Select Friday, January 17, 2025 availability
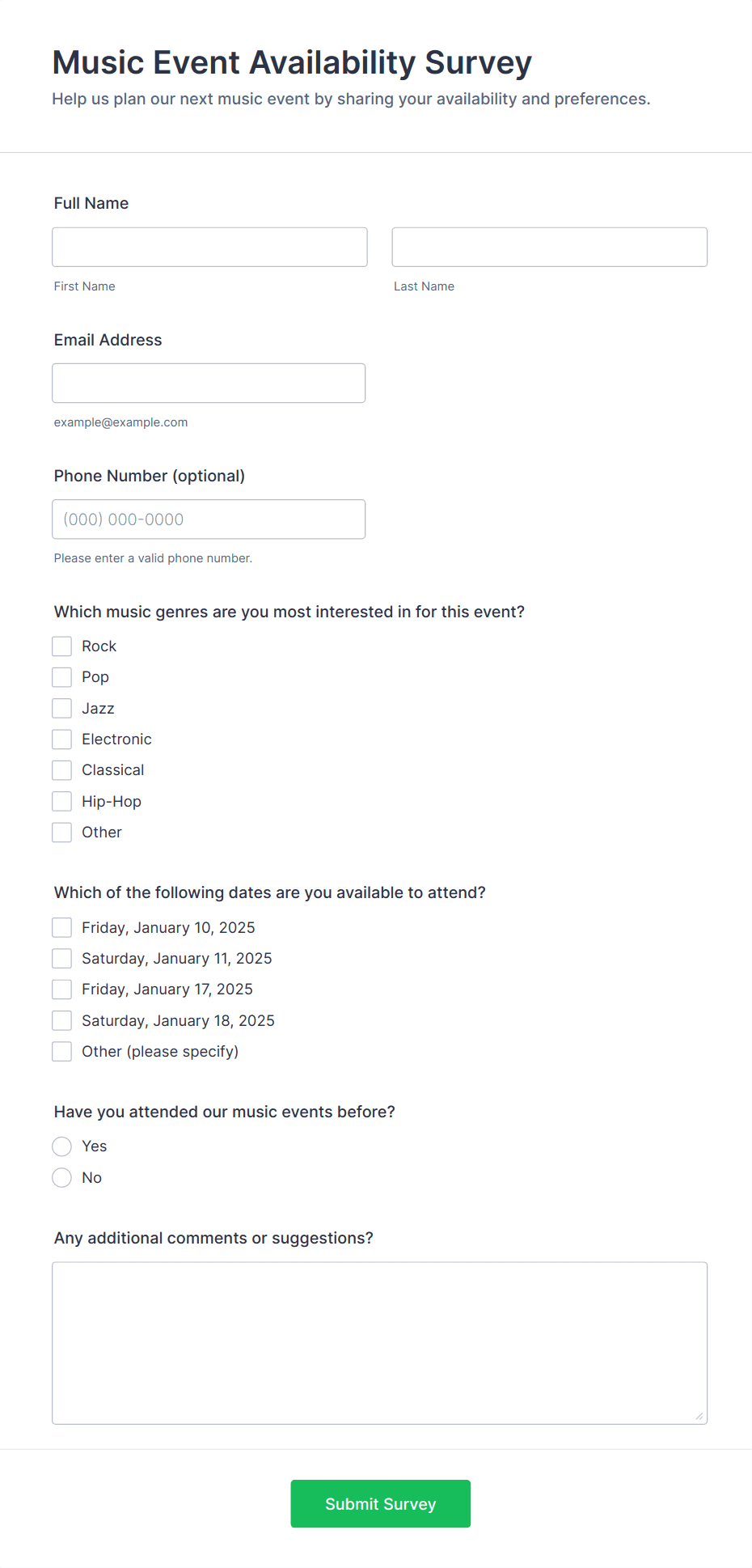Image resolution: width=752 pixels, height=1568 pixels. [62, 990]
